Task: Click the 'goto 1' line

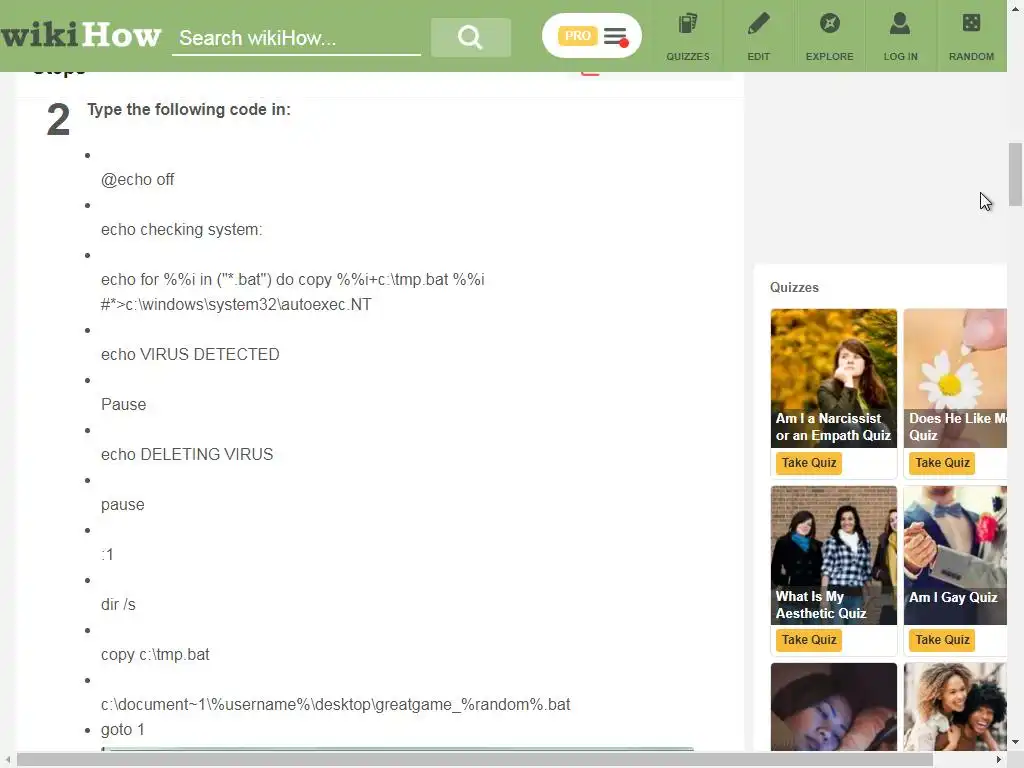Action: pyautogui.click(x=123, y=729)
